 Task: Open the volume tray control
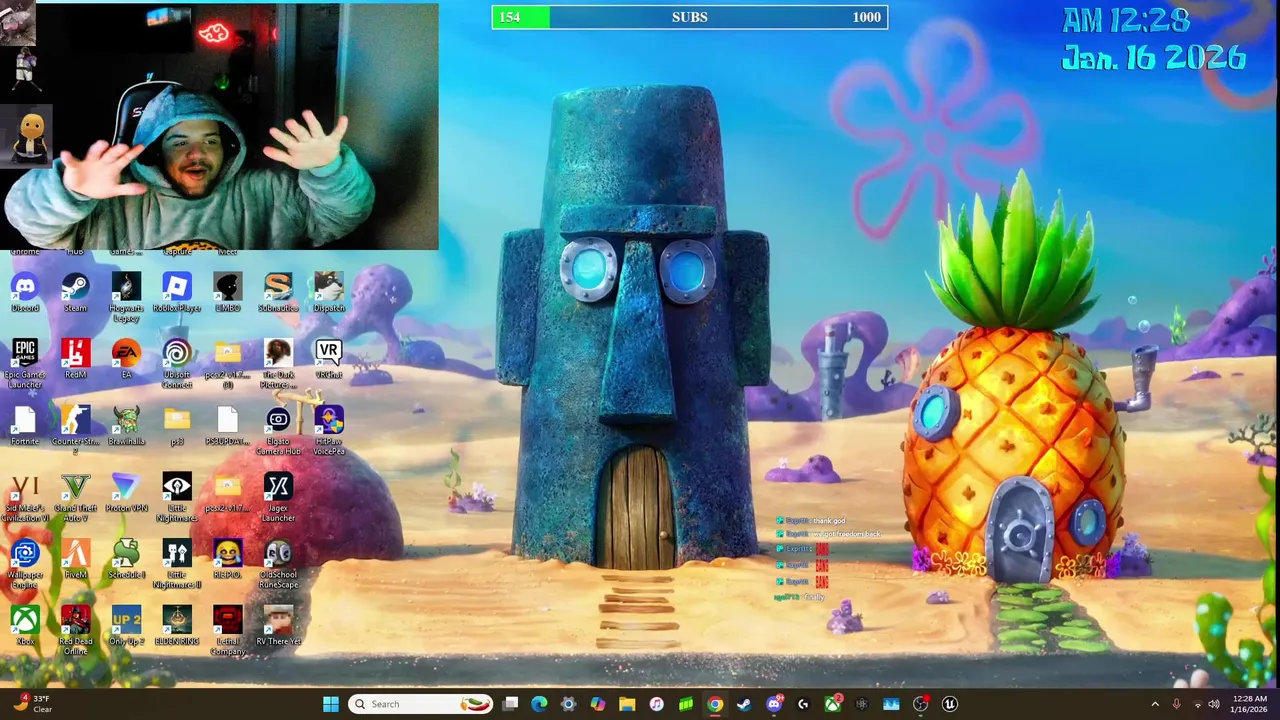coord(1214,704)
